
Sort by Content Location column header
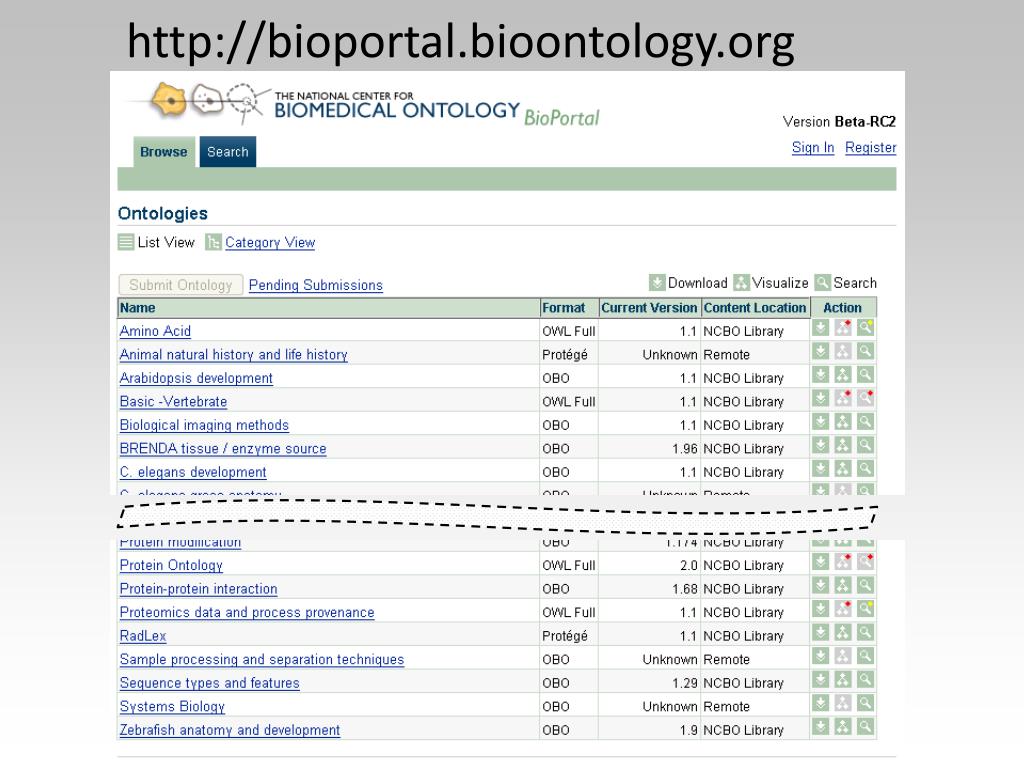[x=755, y=308]
